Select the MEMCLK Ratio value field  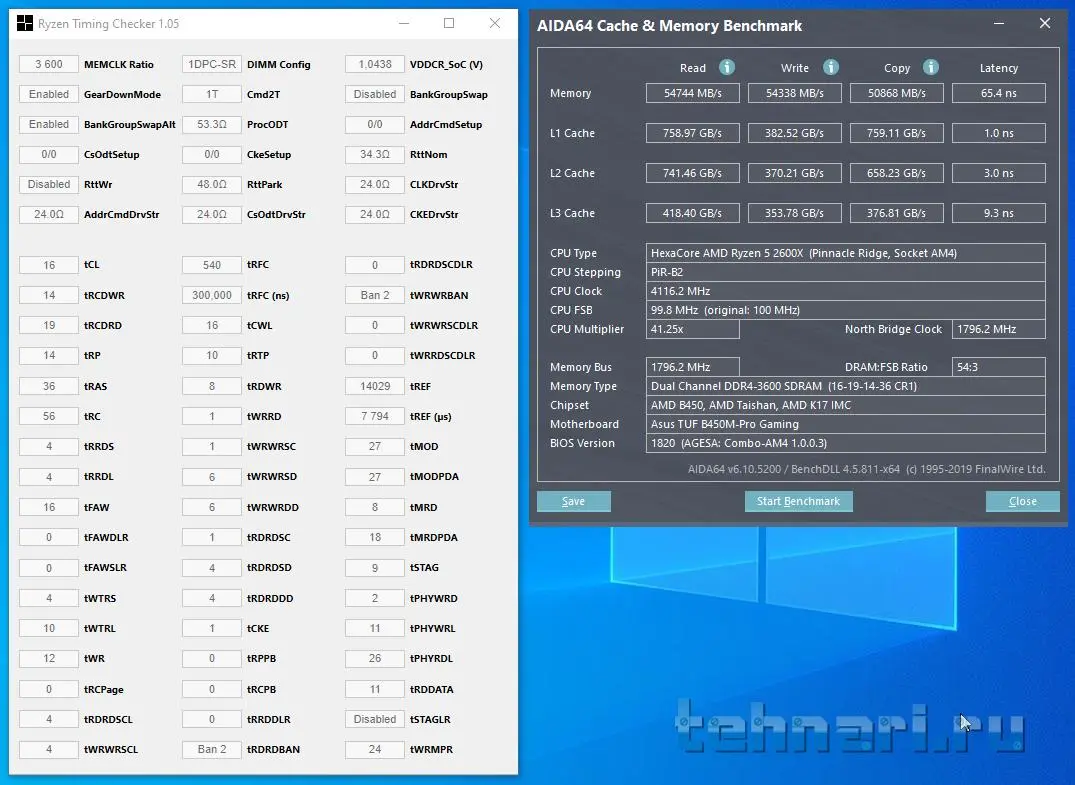coord(49,64)
